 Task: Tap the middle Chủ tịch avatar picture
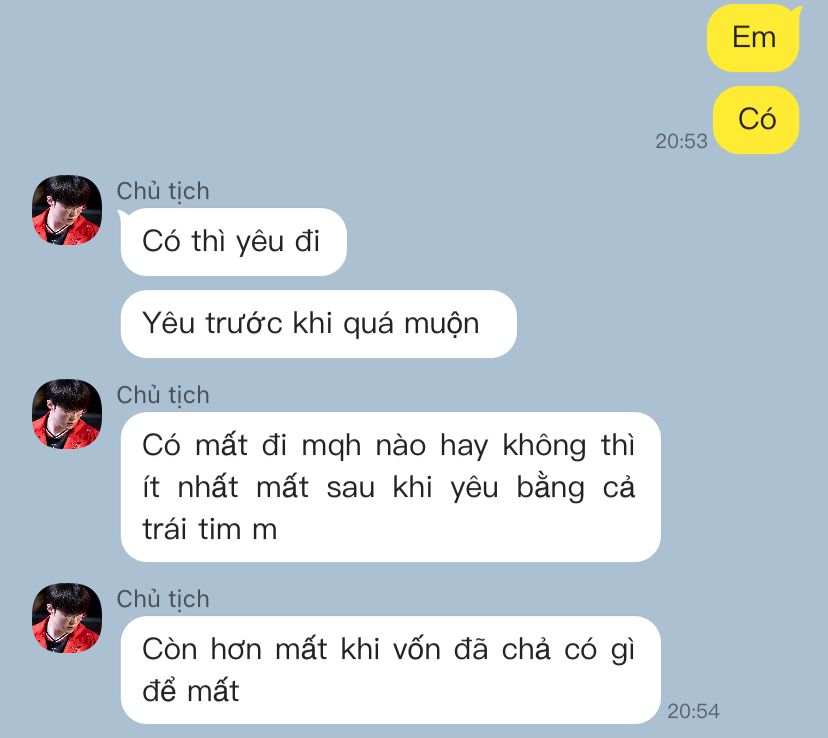(x=67, y=414)
